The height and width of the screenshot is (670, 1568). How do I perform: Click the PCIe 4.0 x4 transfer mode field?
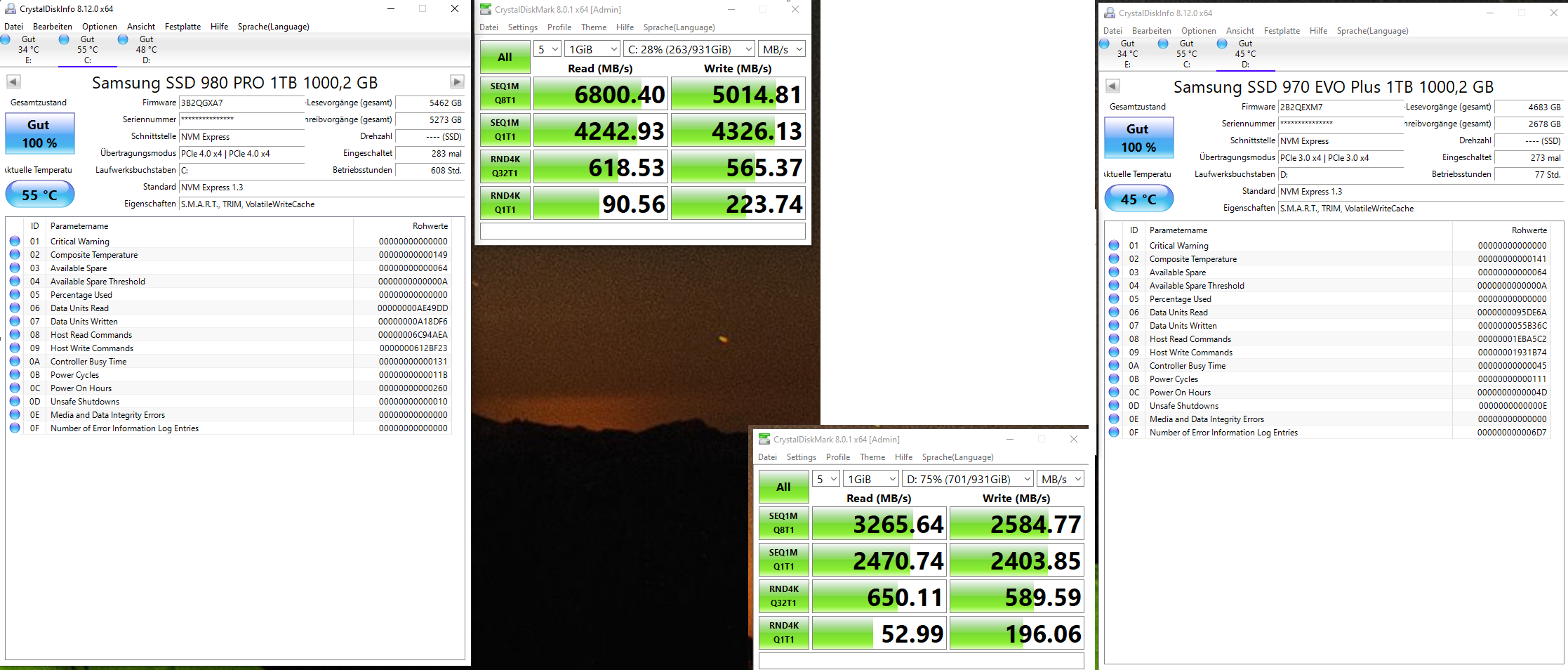point(242,153)
